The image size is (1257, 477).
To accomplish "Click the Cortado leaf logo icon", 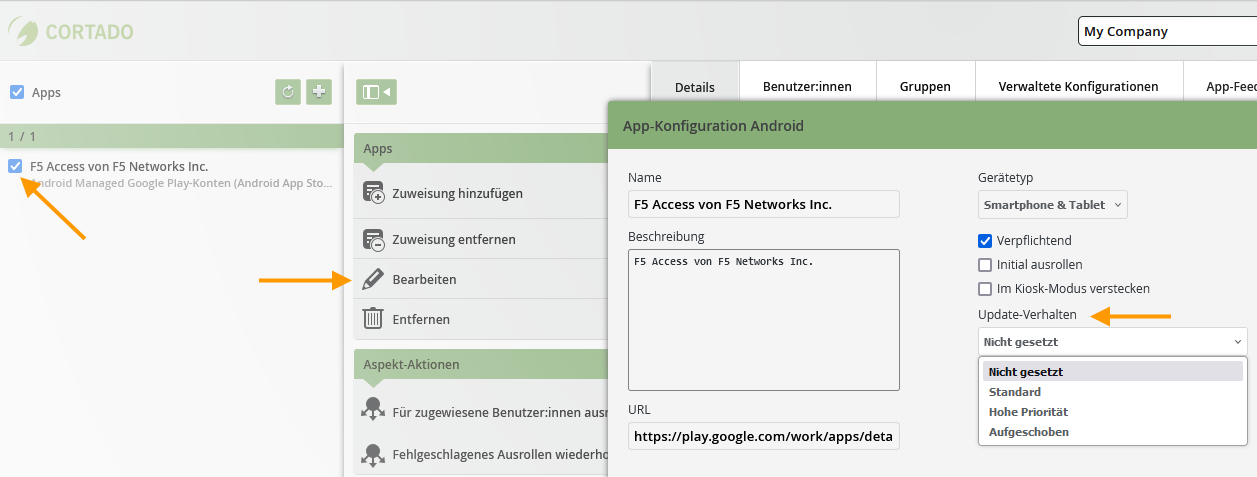I will pos(22,32).
